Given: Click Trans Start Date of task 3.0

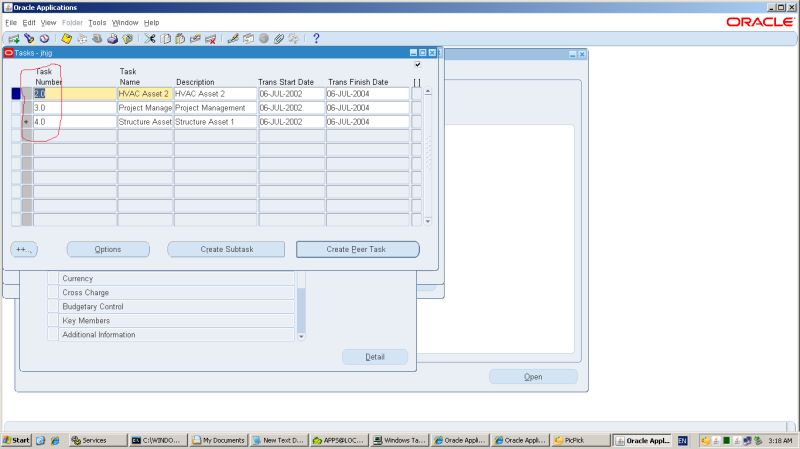Looking at the screenshot, I should [291, 108].
